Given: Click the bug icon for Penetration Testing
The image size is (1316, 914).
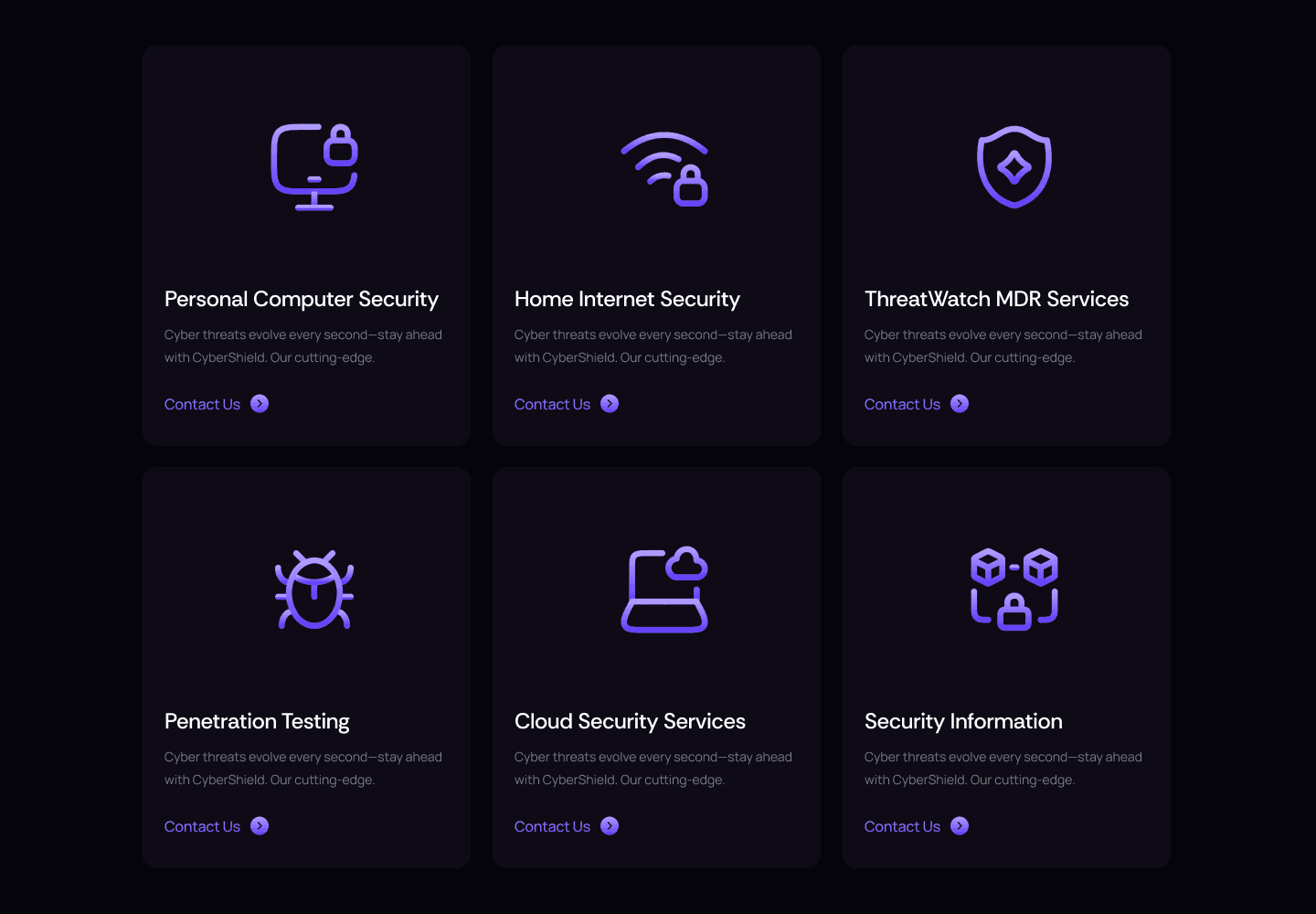Looking at the screenshot, I should pyautogui.click(x=314, y=590).
